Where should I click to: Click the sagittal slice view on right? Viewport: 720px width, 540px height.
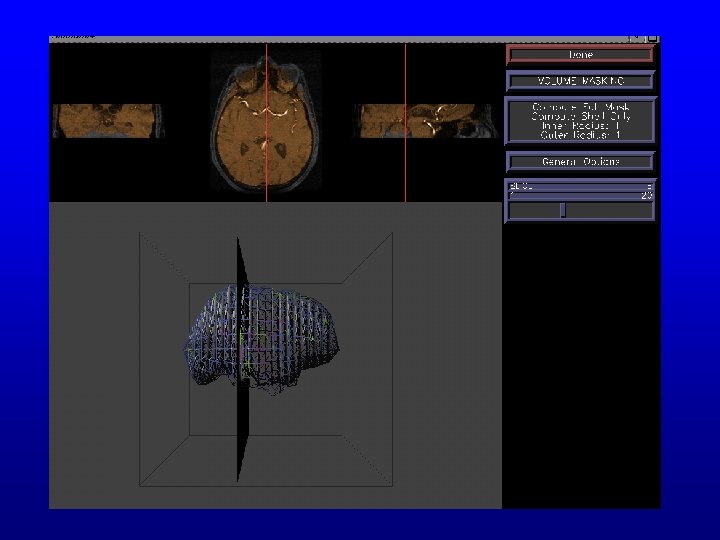coord(427,121)
